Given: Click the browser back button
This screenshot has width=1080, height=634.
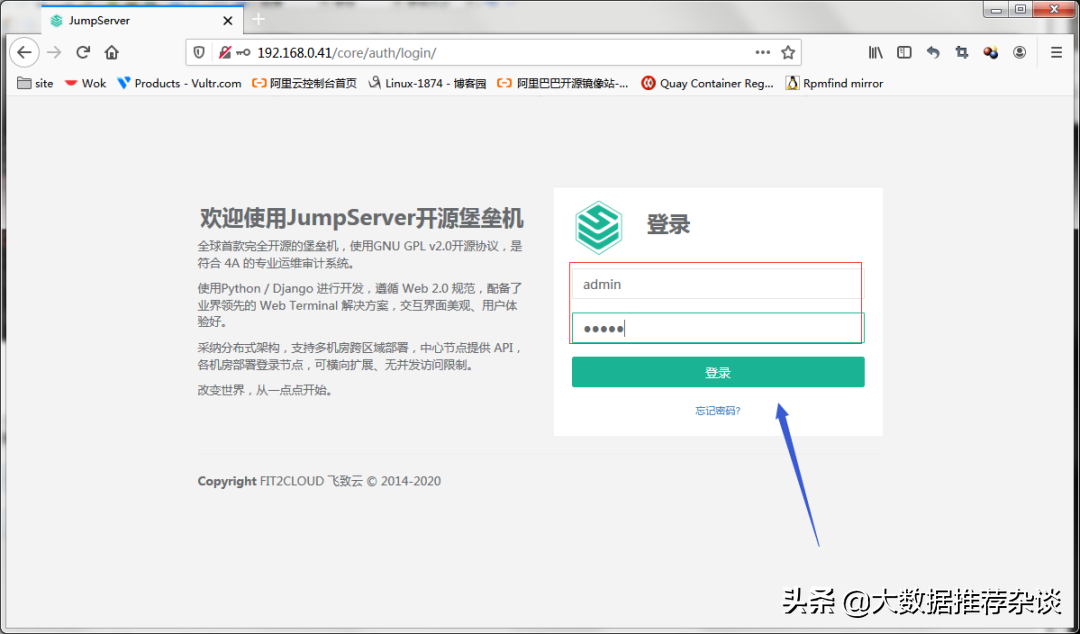Looking at the screenshot, I should (25, 52).
